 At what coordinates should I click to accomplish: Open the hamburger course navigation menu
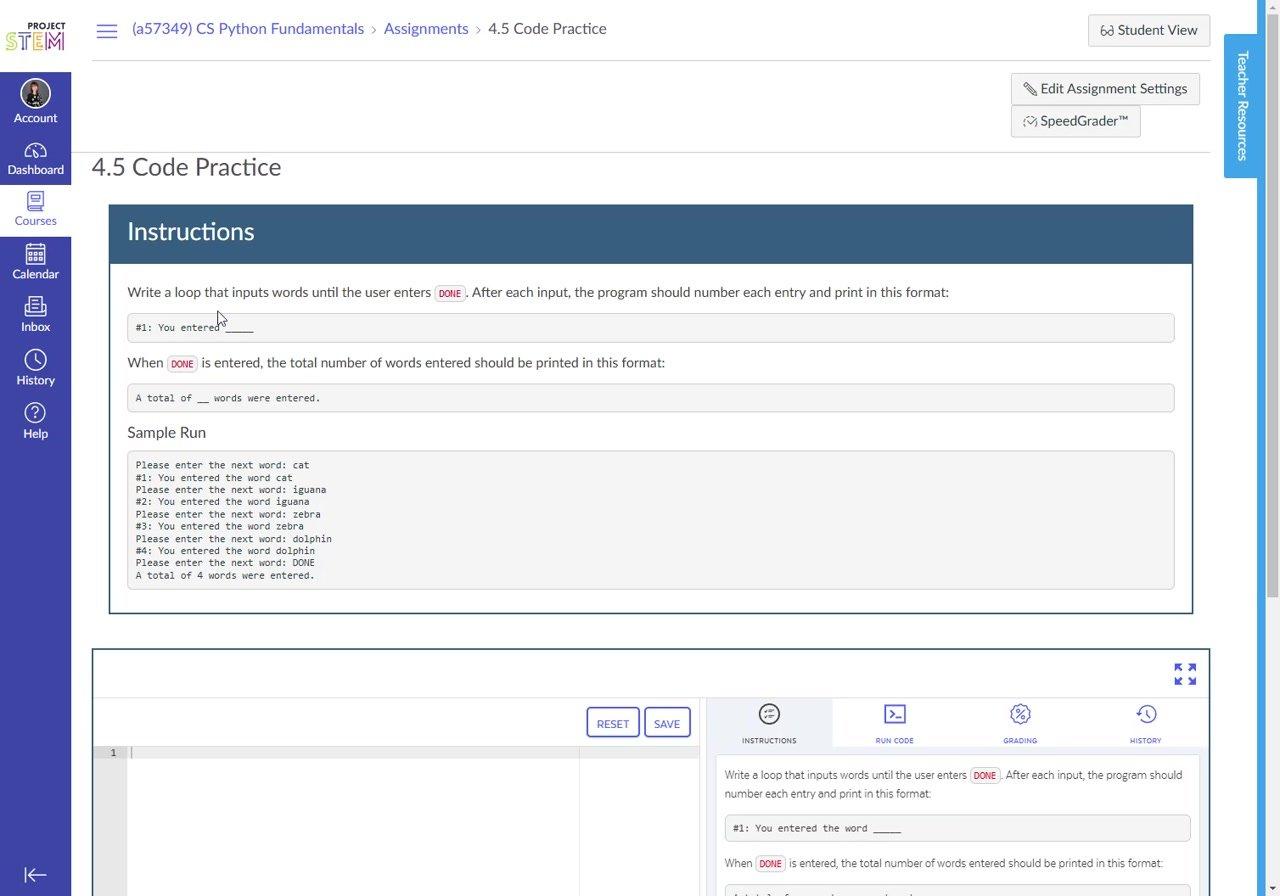click(107, 31)
